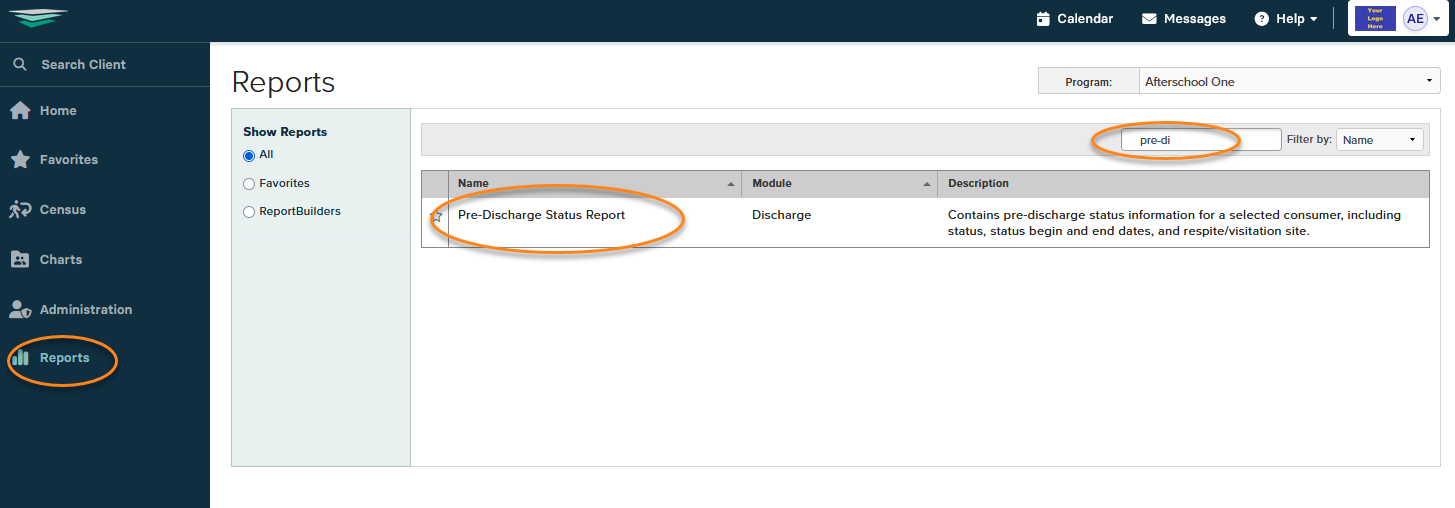Open the Pre-Discharge Status Report

coord(541,215)
